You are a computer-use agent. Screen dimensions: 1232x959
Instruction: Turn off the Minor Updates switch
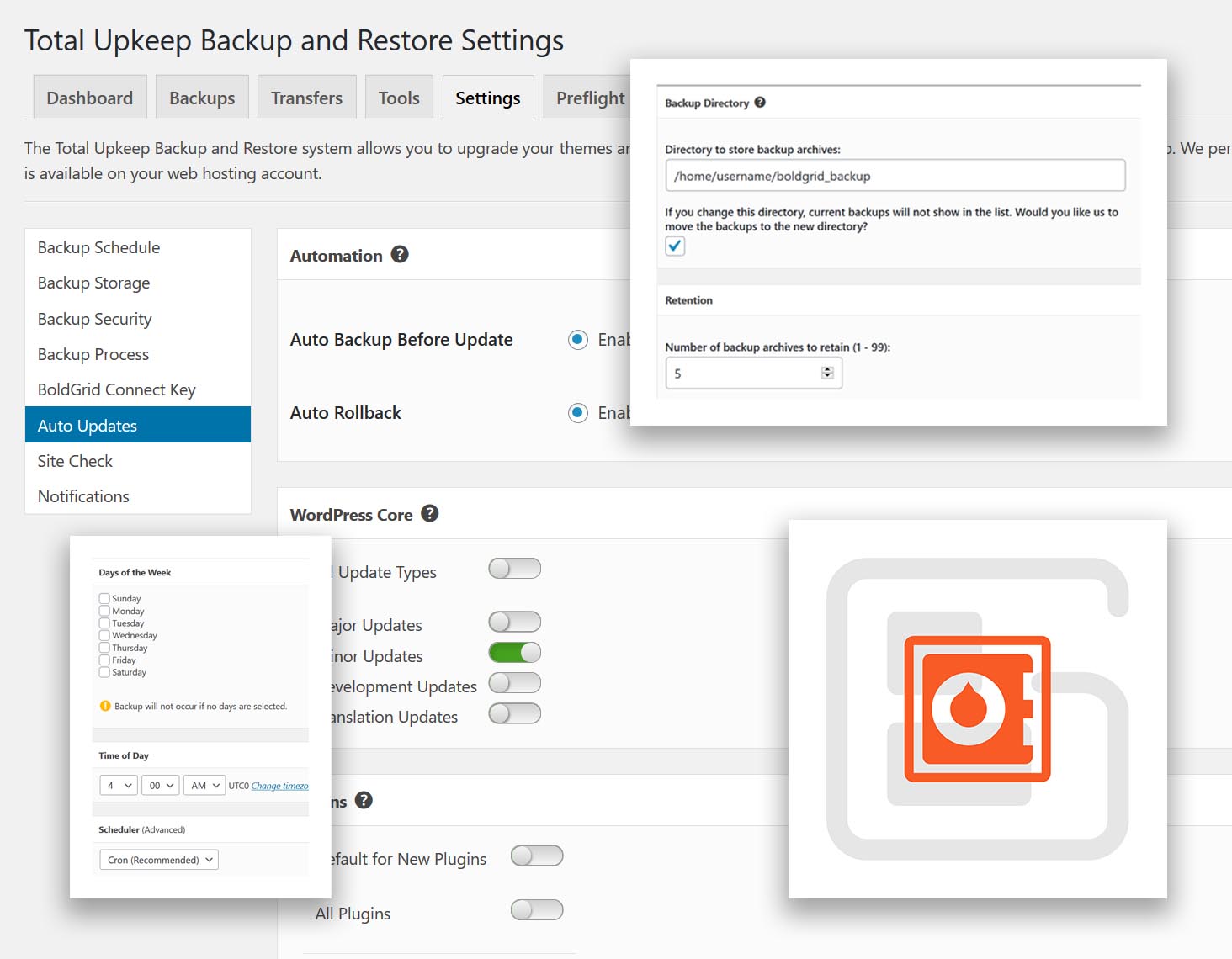point(515,652)
